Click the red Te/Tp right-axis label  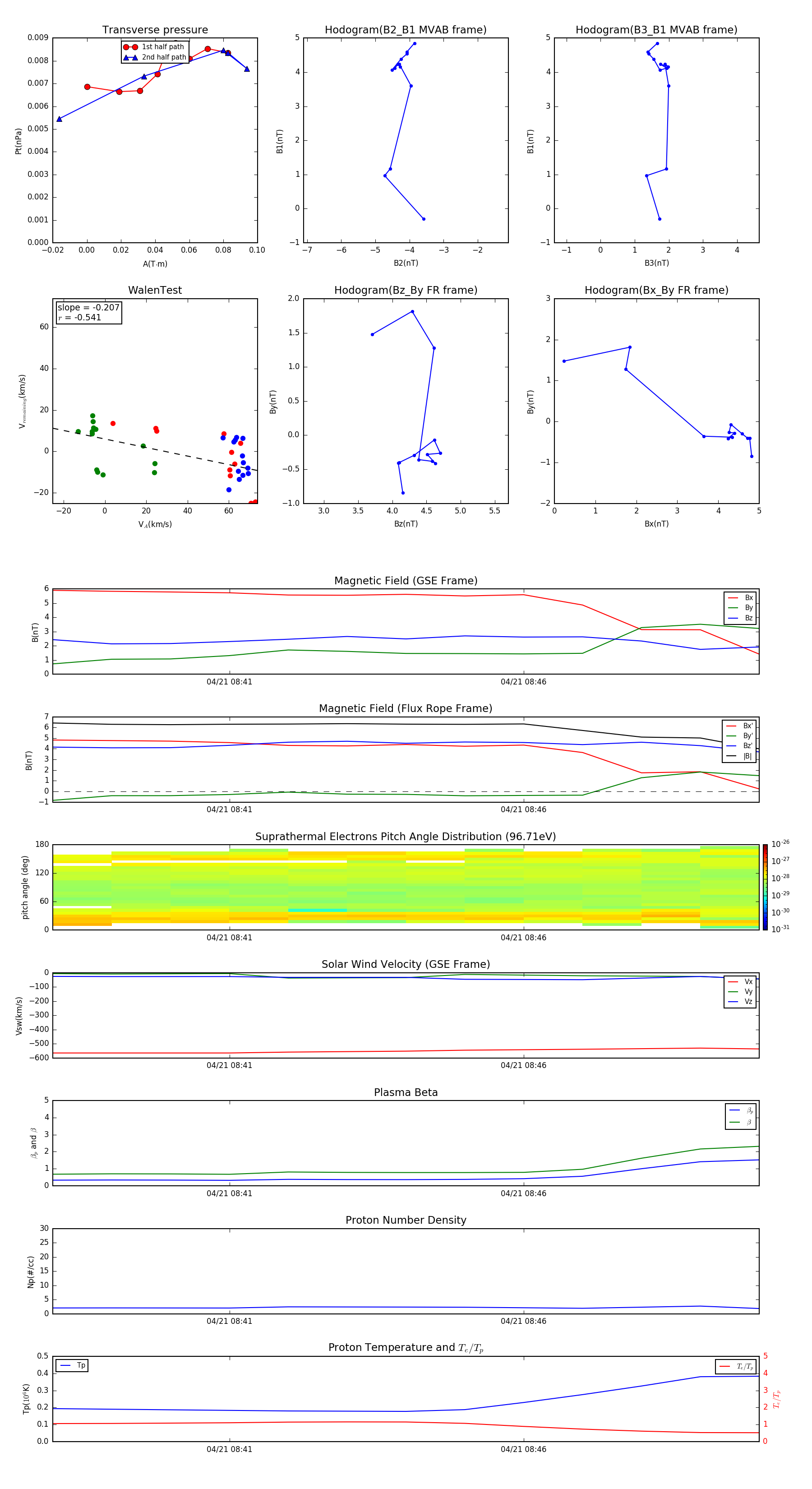pyautogui.click(x=777, y=1399)
